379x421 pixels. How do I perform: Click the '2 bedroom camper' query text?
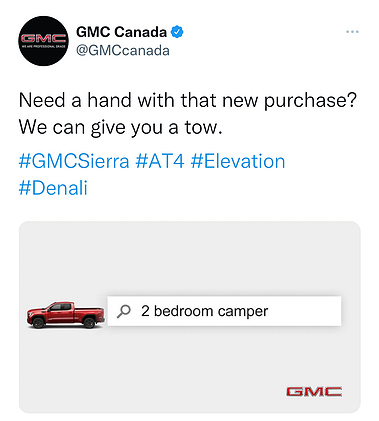[204, 311]
